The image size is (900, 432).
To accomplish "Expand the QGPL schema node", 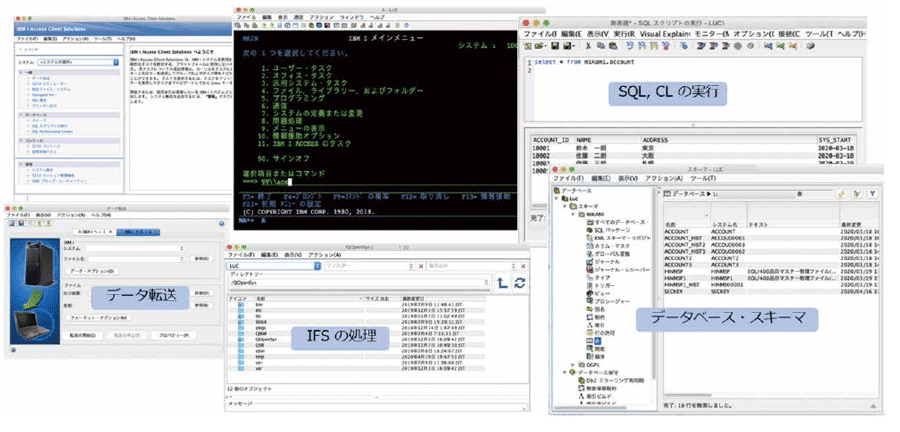I will [572, 364].
